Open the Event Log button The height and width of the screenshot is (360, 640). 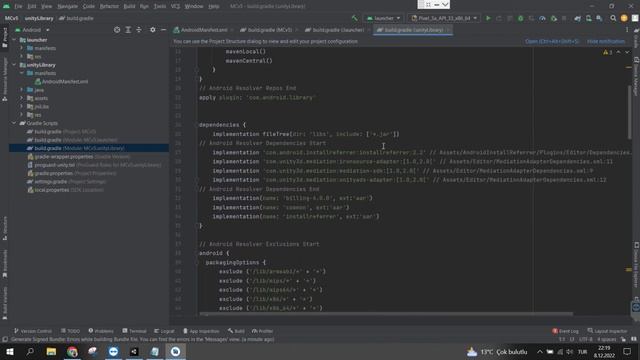tap(566, 331)
